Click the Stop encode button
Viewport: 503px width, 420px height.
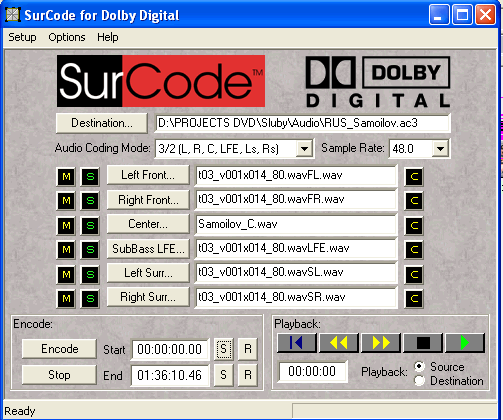point(59,375)
